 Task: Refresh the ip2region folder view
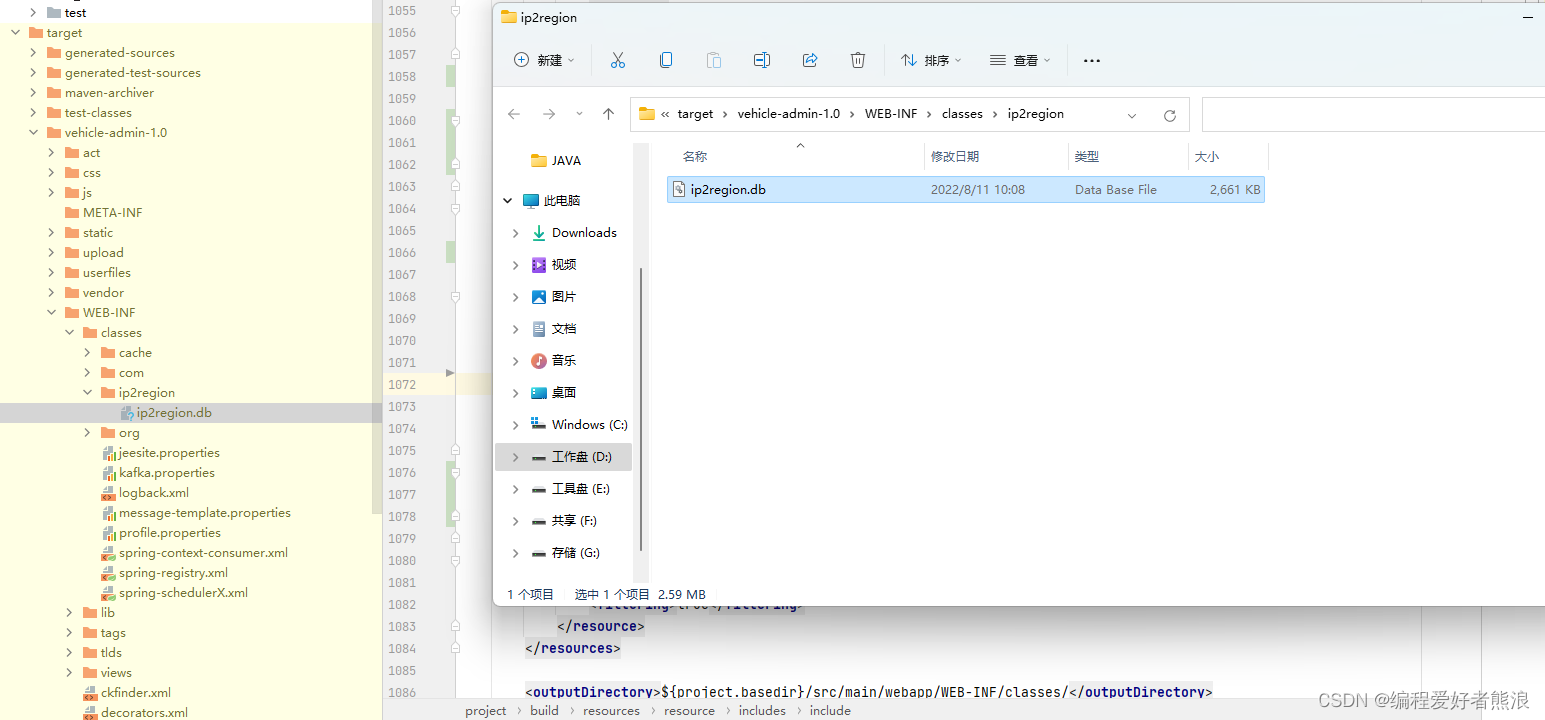click(x=1170, y=114)
